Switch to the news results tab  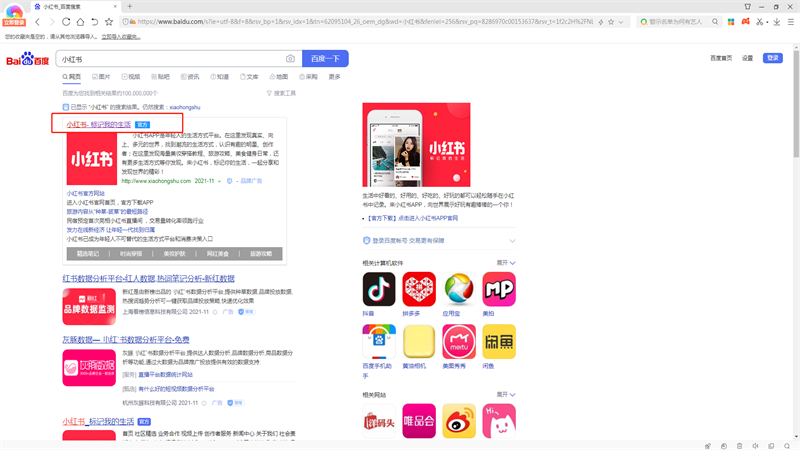[x=190, y=77]
